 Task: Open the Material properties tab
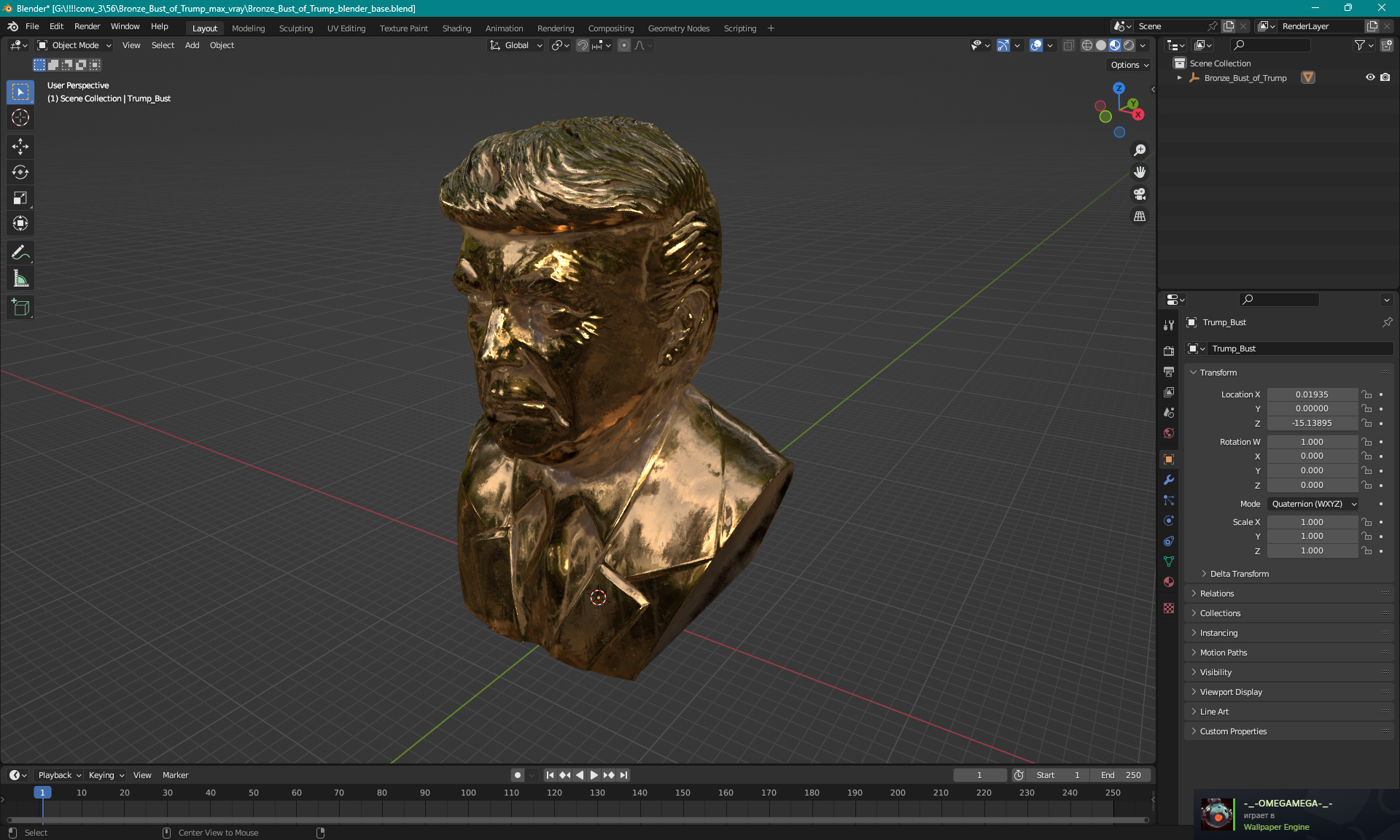1169,582
